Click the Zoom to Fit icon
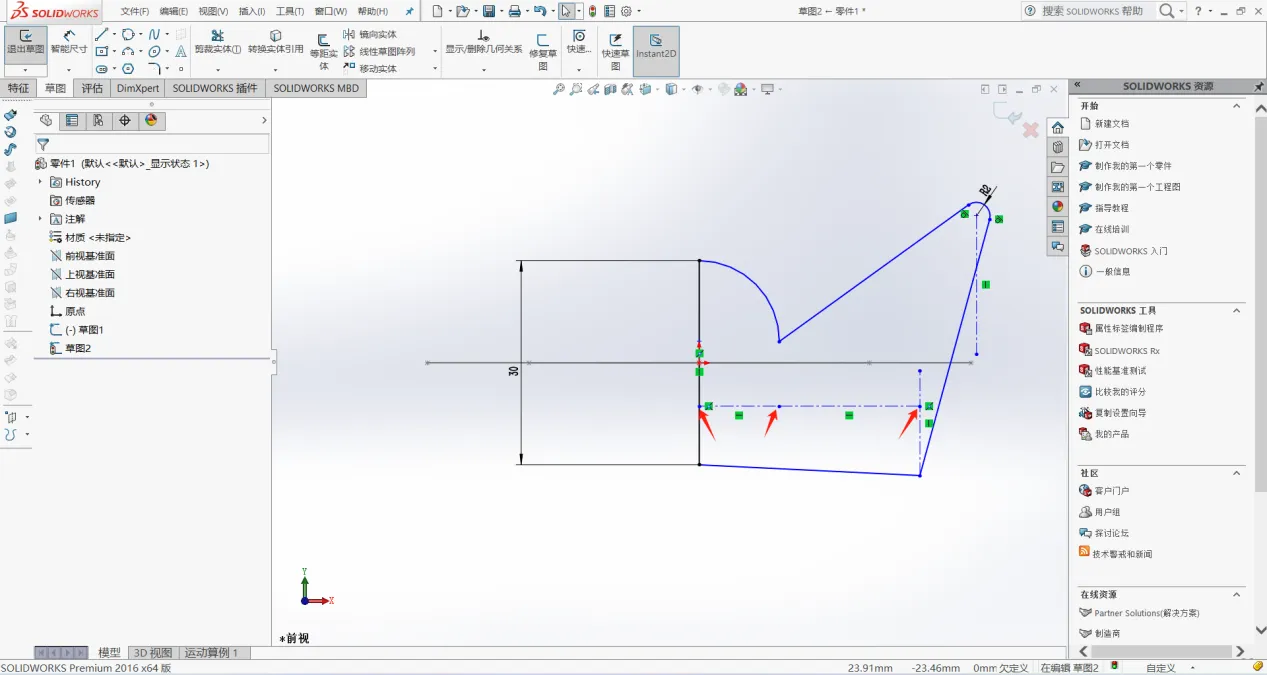1267x675 pixels. (559, 89)
